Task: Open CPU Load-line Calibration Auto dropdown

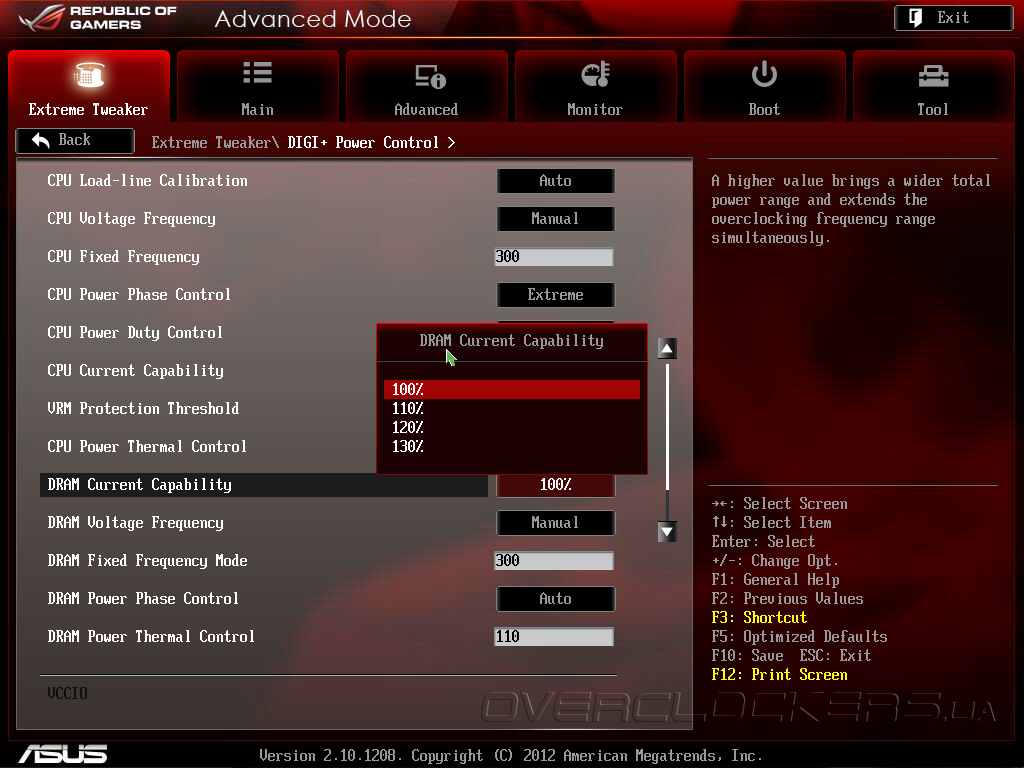Action: [556, 181]
